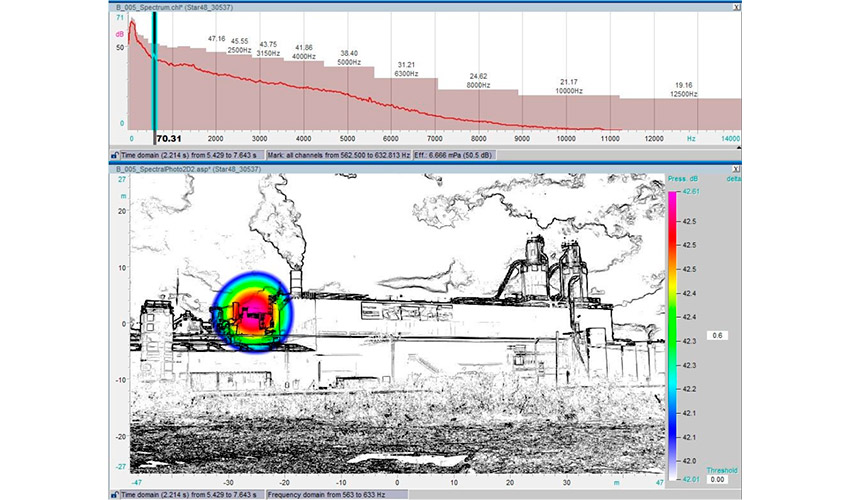
Task: Click the 12500Hz band label in spectrum
Action: [x=684, y=95]
